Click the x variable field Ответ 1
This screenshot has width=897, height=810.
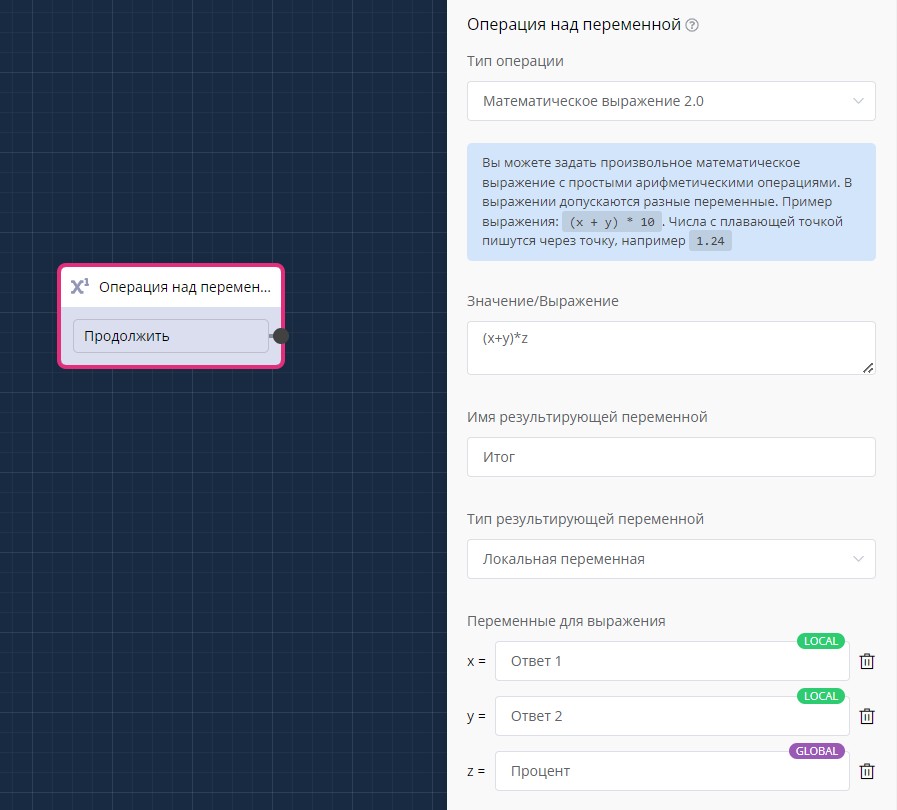[671, 662]
